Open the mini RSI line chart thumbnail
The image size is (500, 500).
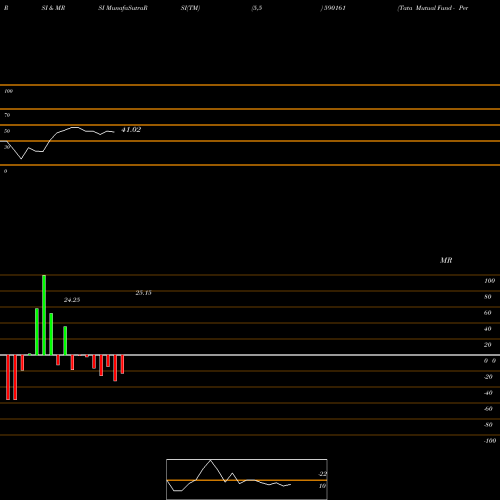point(247,479)
